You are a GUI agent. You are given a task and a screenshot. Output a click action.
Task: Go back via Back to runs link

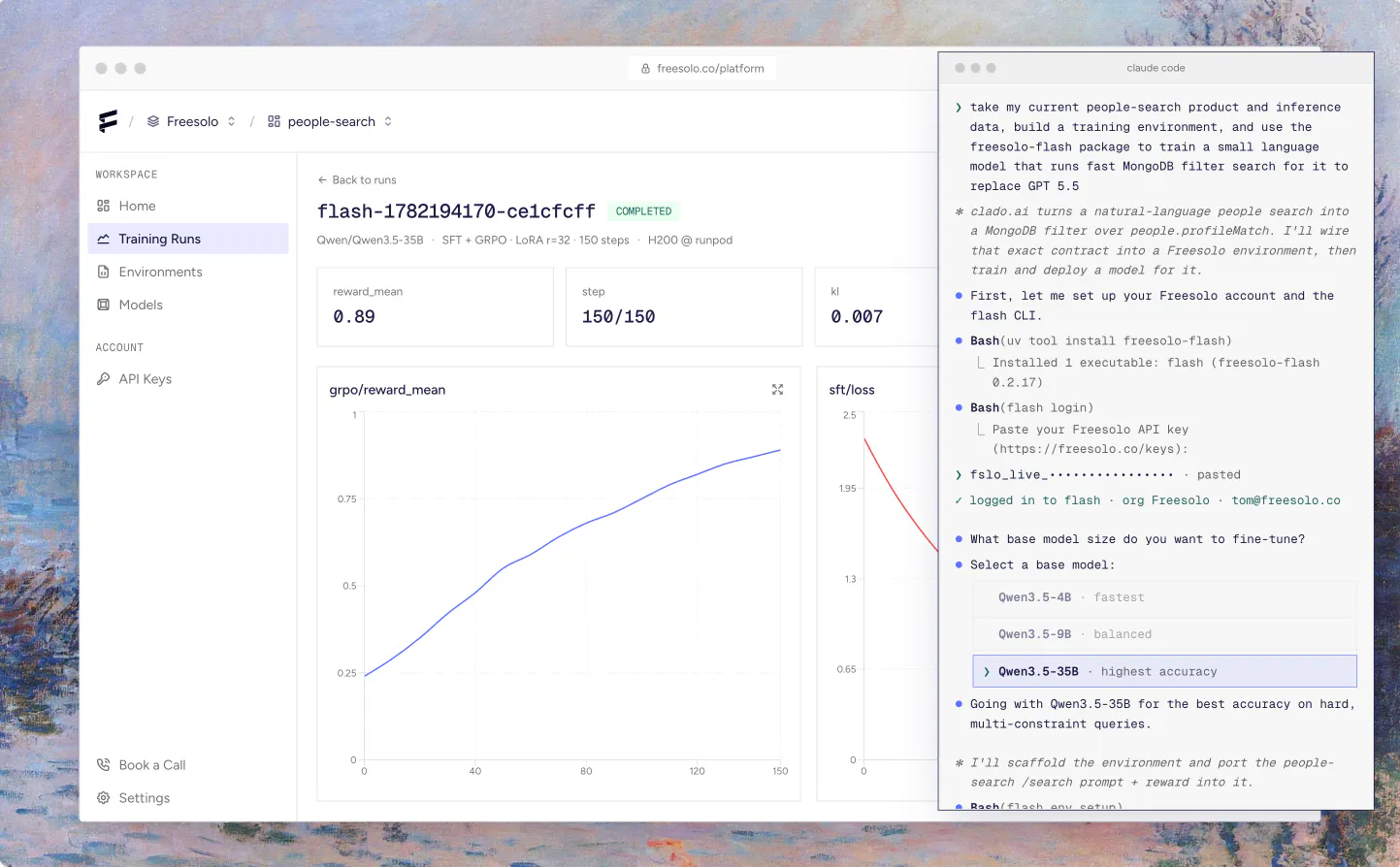coord(357,179)
